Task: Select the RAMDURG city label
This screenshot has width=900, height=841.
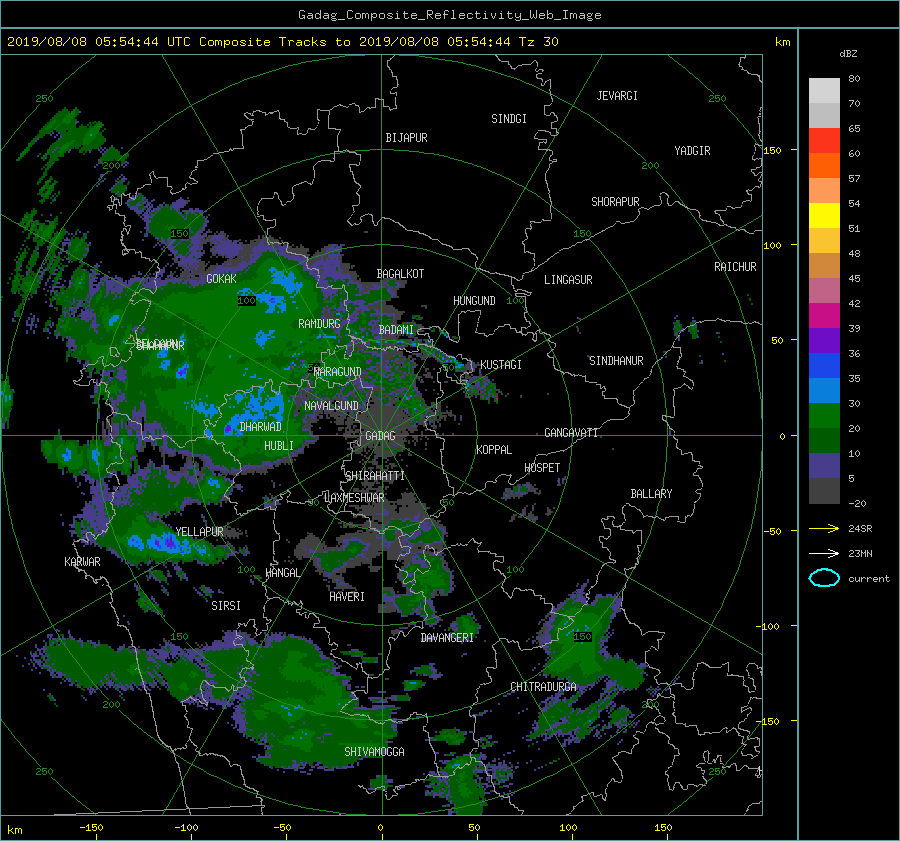Action: point(319,324)
